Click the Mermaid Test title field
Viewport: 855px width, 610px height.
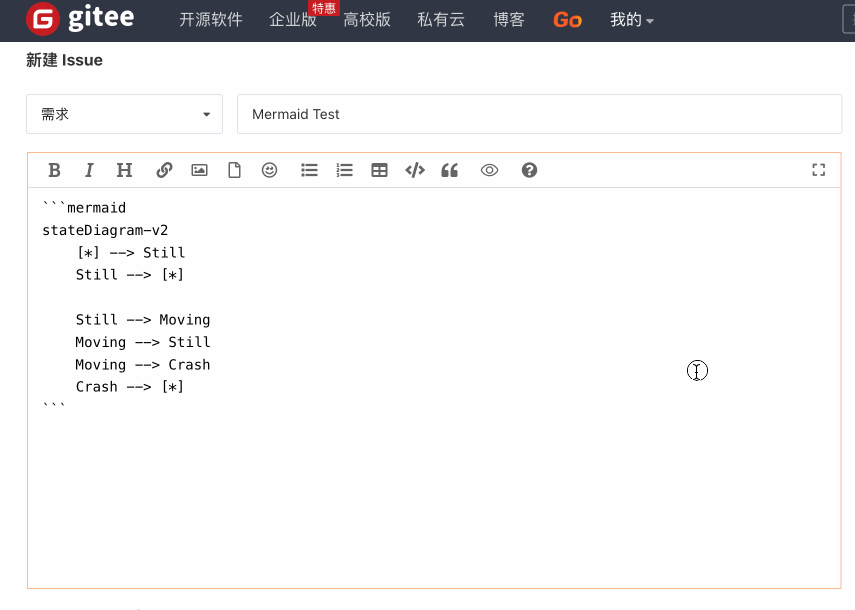click(539, 114)
